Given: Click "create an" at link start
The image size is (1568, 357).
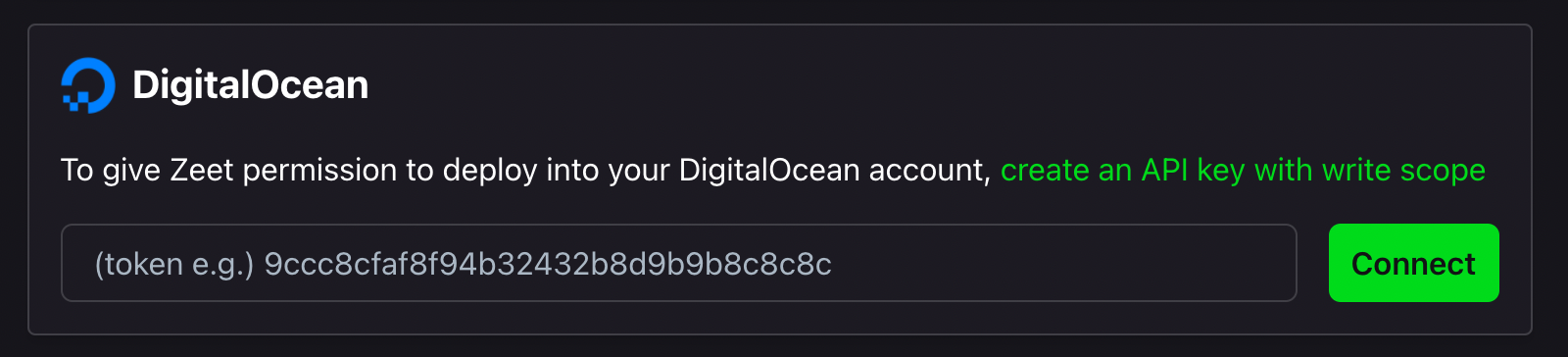Looking at the screenshot, I should 1066,171.
